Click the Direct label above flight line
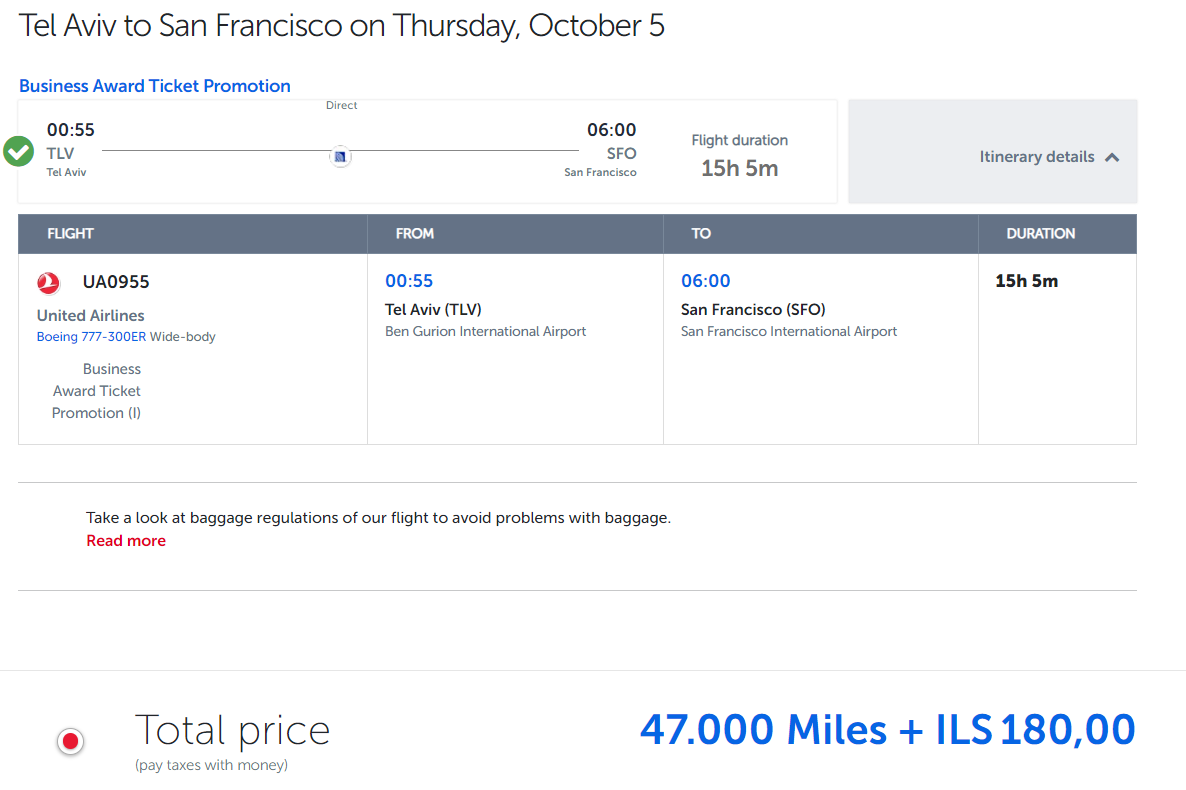 click(x=341, y=105)
